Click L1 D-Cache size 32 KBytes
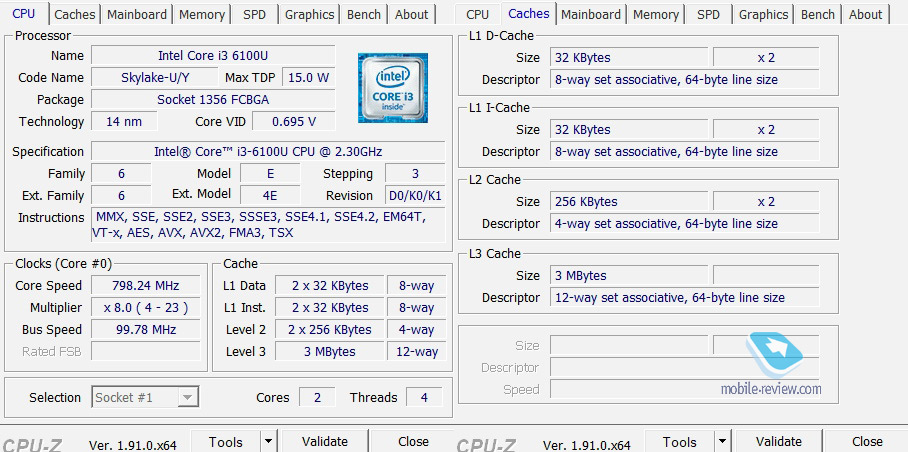 (629, 58)
